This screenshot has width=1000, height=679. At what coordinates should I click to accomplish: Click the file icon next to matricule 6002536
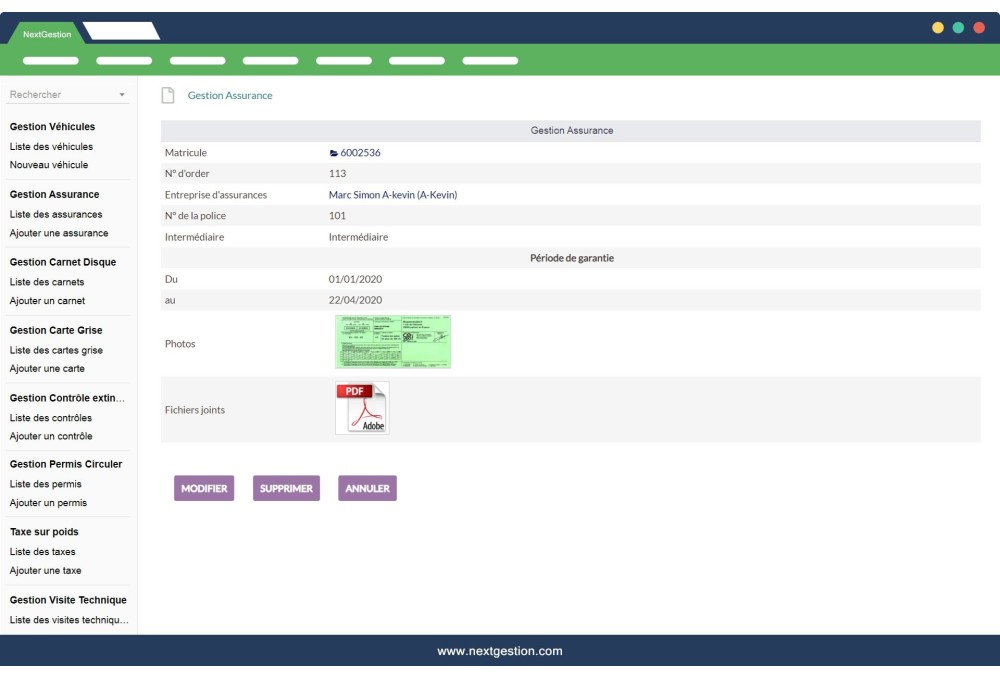click(x=333, y=153)
